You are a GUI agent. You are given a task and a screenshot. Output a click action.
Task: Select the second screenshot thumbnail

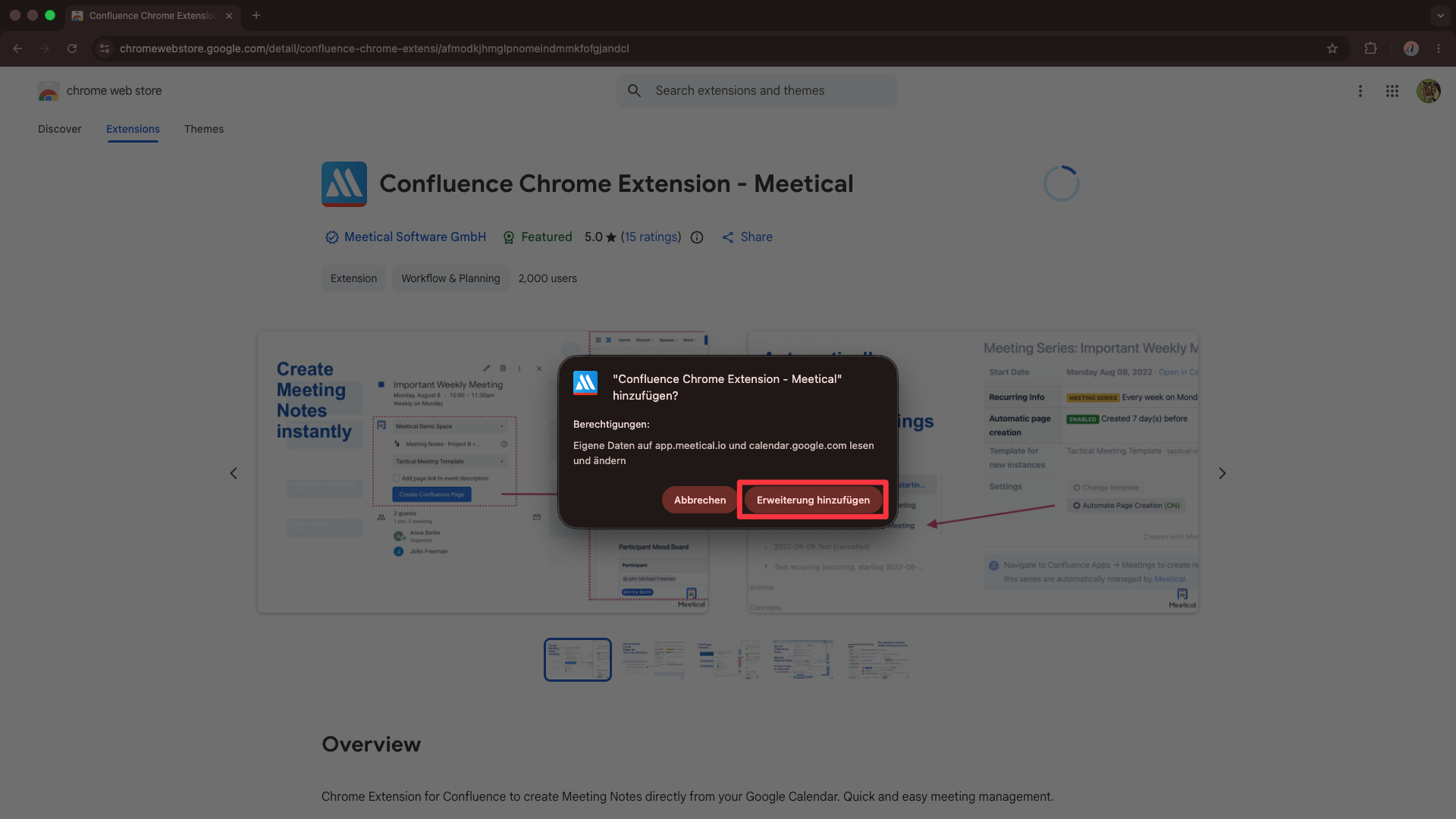[653, 660]
